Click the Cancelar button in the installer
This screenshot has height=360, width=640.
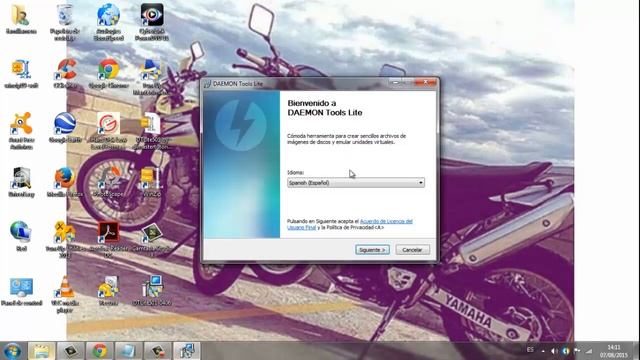click(412, 249)
